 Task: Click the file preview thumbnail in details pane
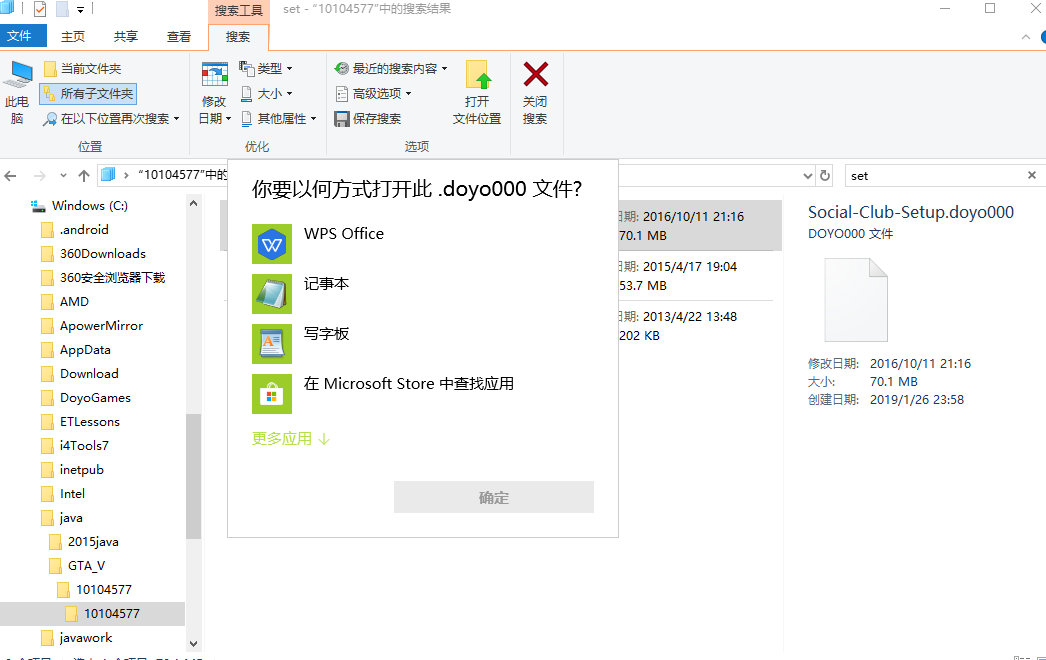[856, 300]
